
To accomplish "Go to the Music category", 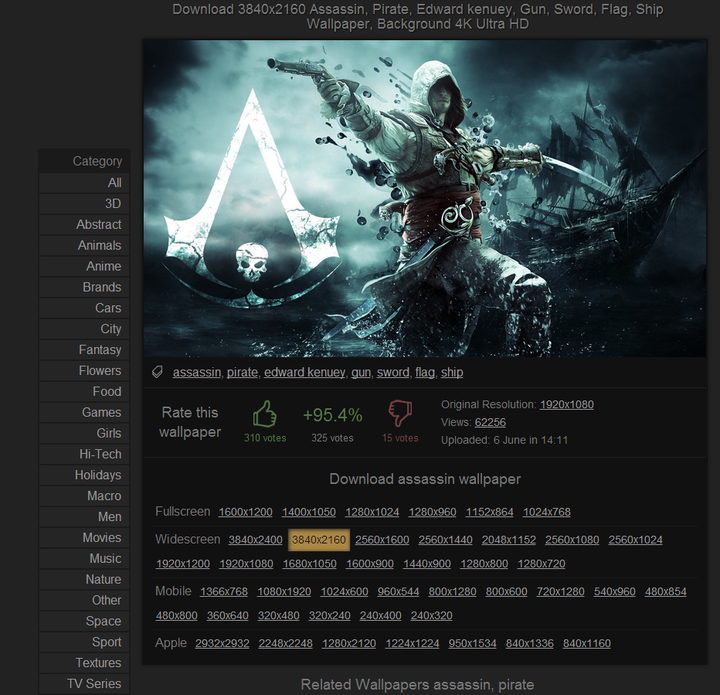I will coord(84,559).
